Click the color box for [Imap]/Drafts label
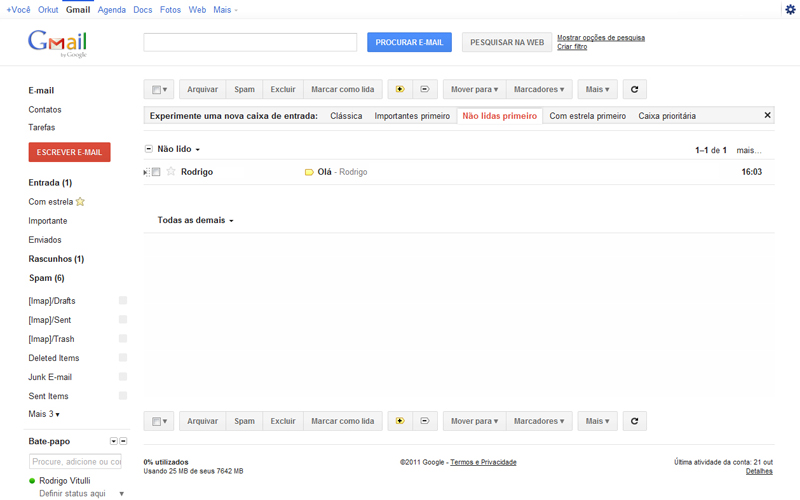This screenshot has height=500, width=800. (x=123, y=301)
